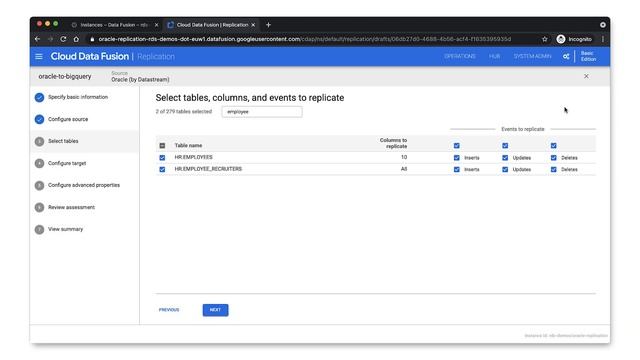The height and width of the screenshot is (360, 640).
Task: Go to View summary step
Action: point(65,229)
